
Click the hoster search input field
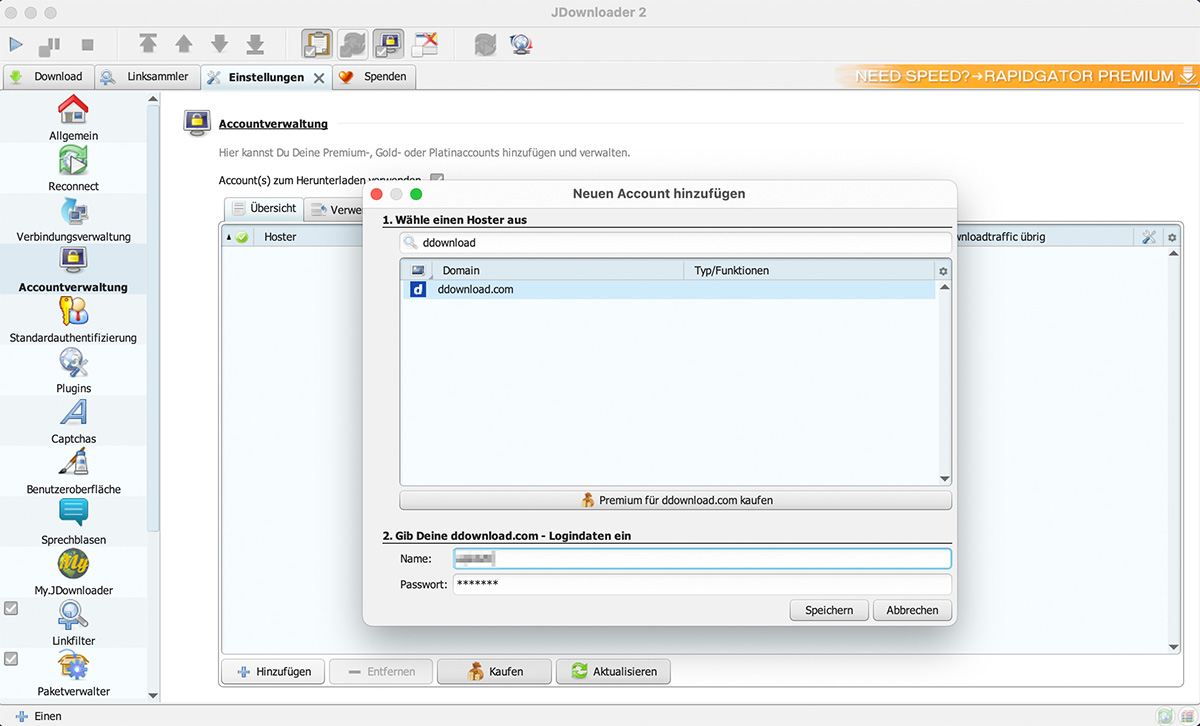coord(676,242)
